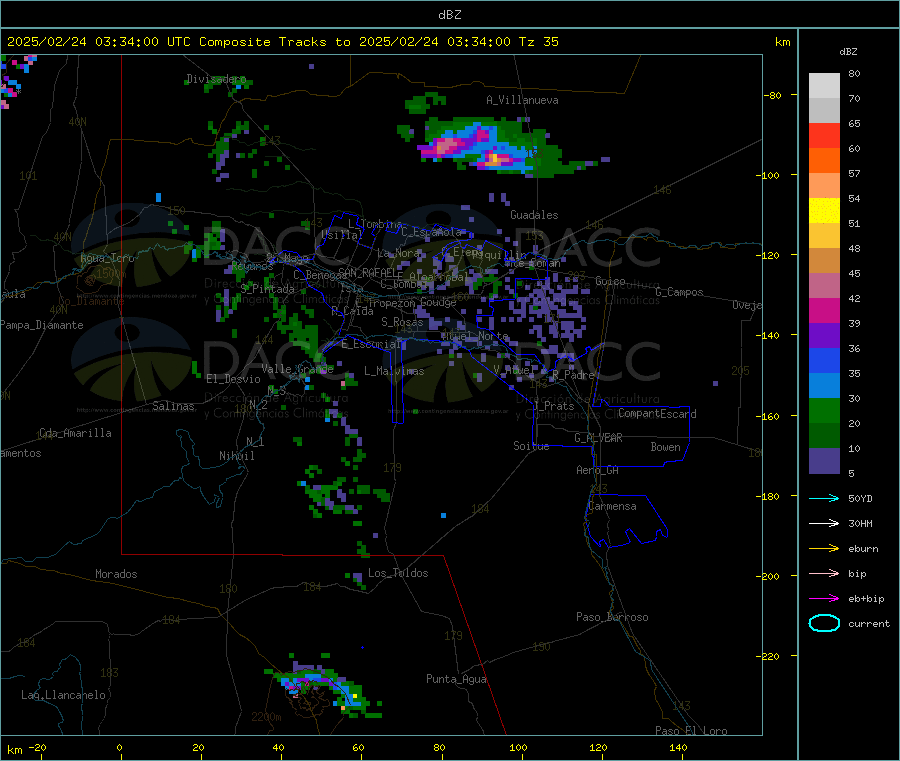Click the 'Tz 35' threshold text
This screenshot has height=761, width=900.
[x=538, y=42]
